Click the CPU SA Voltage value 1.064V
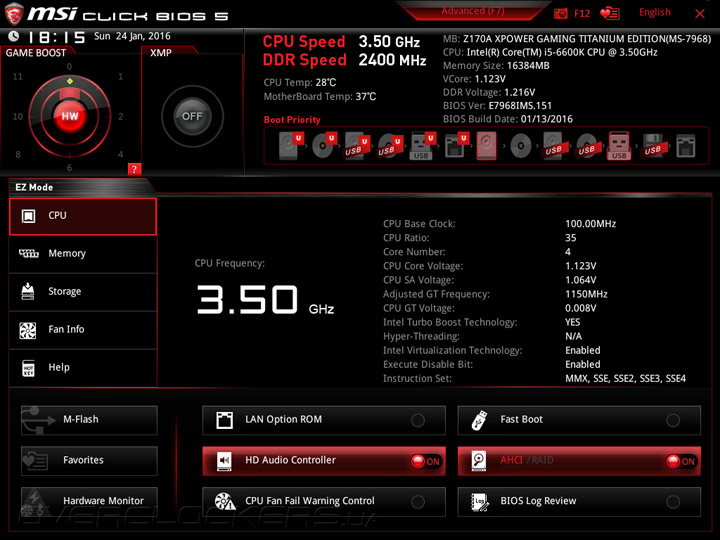 coord(581,280)
